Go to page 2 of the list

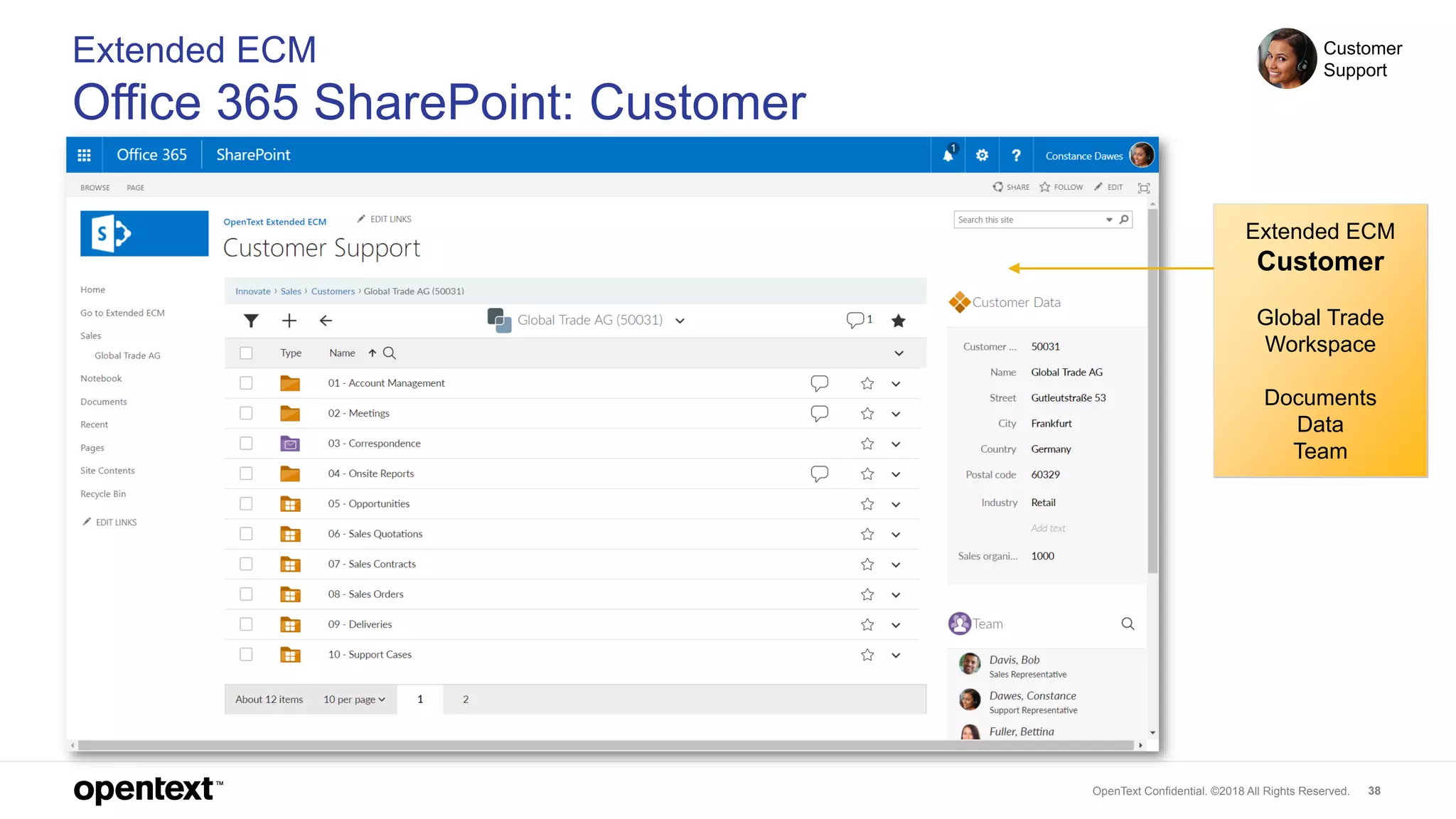point(466,700)
